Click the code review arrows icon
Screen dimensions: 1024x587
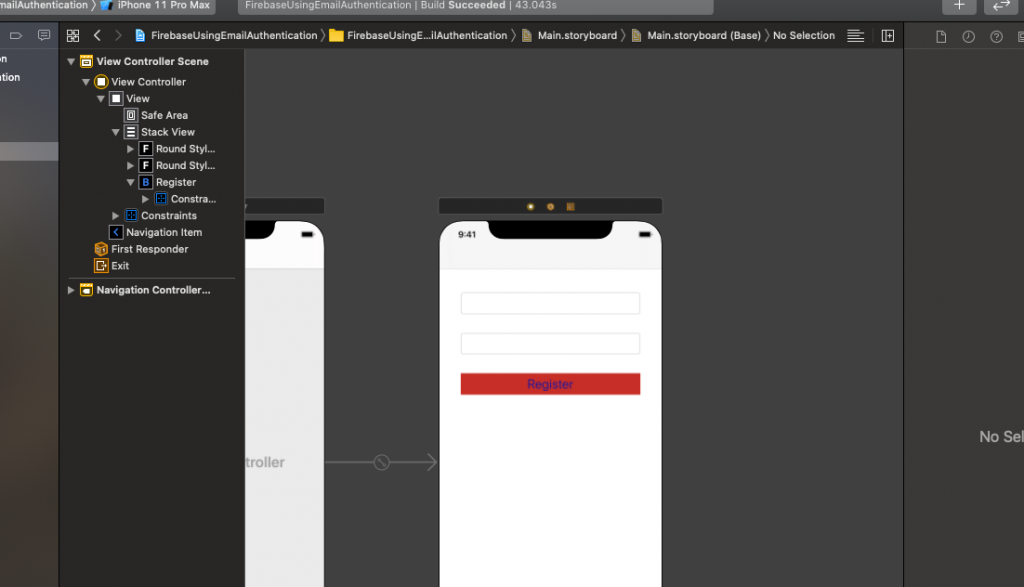[1000, 7]
